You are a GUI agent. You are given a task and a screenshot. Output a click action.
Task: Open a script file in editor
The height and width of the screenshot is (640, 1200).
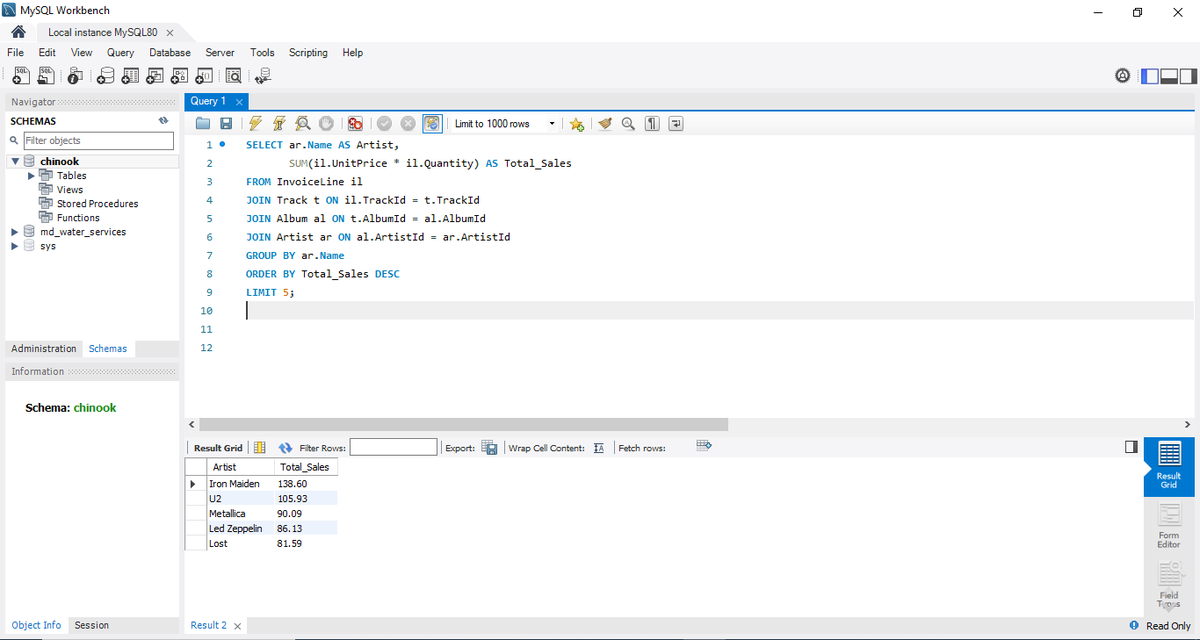(203, 124)
